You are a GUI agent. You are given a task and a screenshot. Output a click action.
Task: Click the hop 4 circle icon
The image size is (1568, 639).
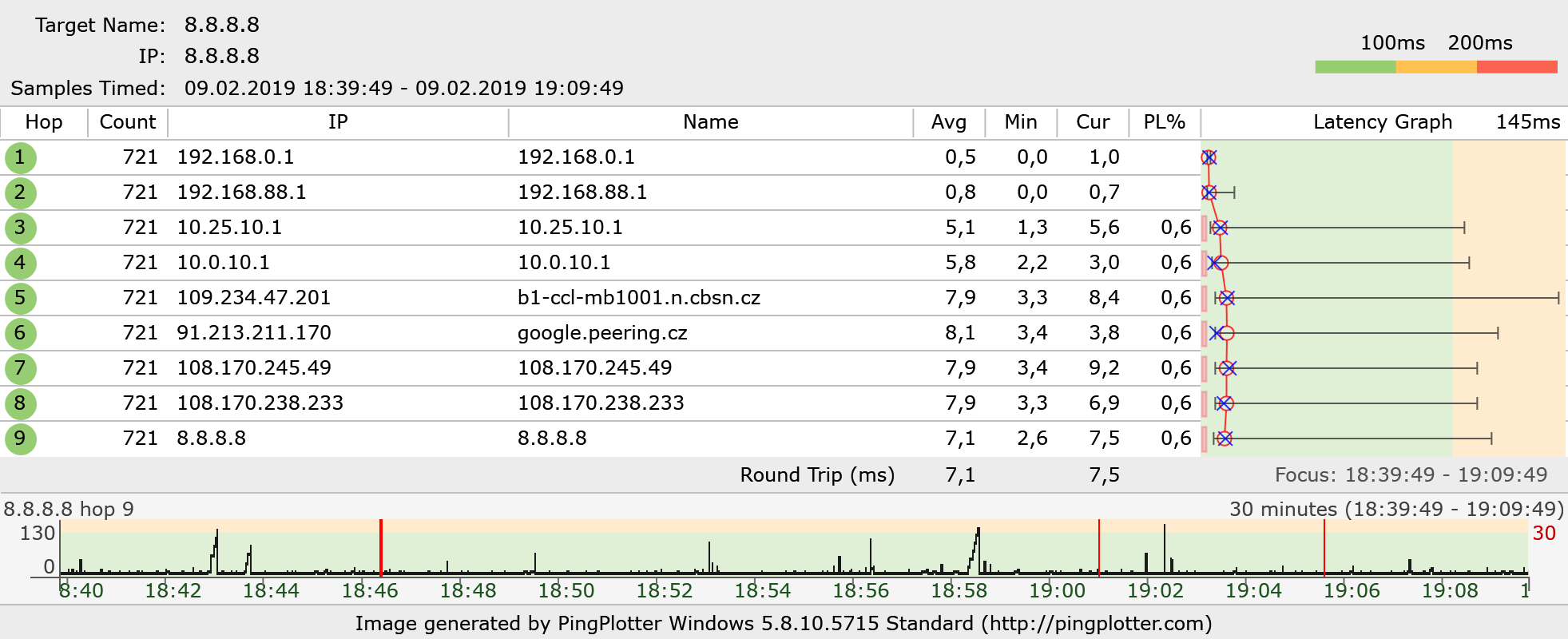[20, 263]
